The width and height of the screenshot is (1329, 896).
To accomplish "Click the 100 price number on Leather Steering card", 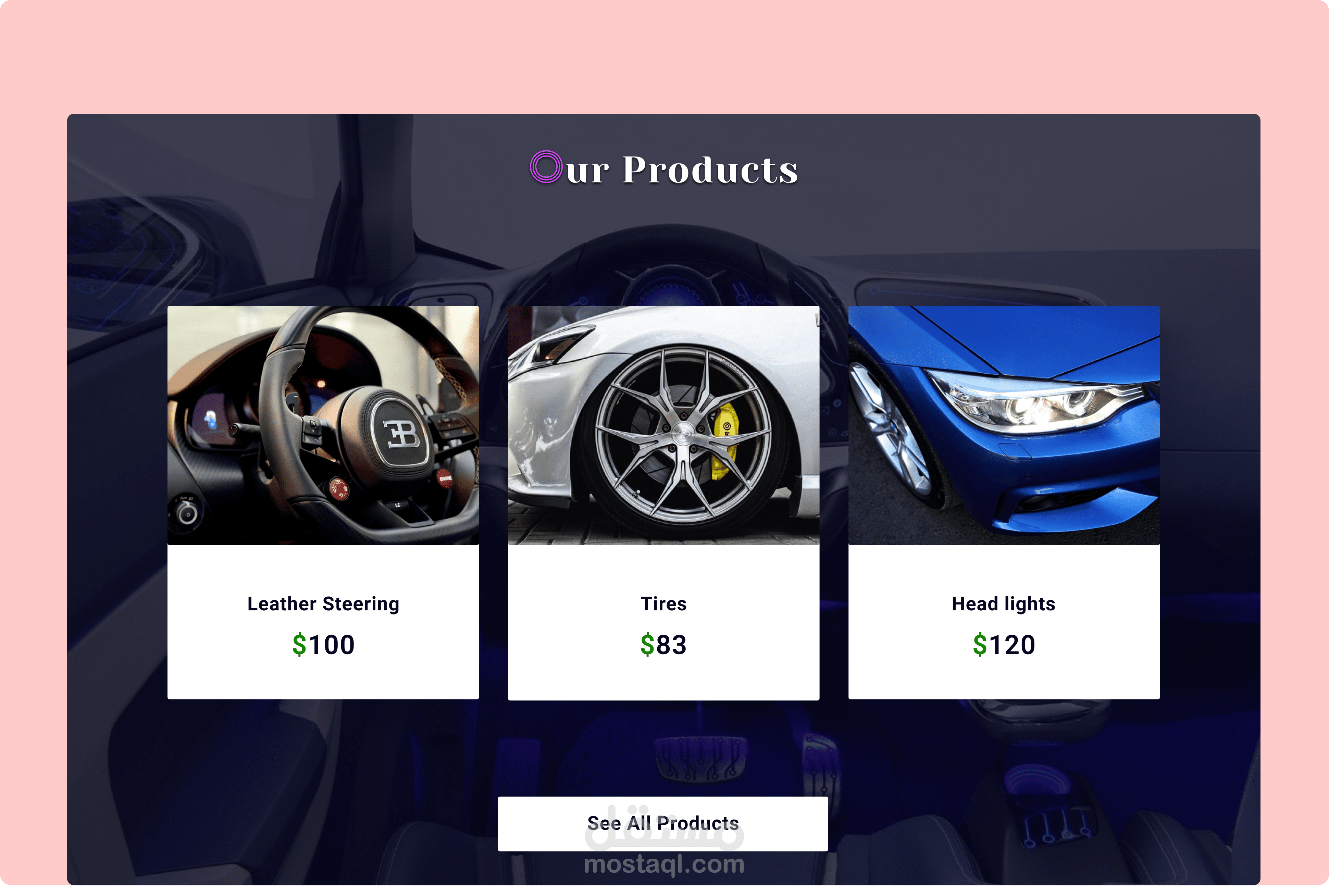I will (x=331, y=645).
